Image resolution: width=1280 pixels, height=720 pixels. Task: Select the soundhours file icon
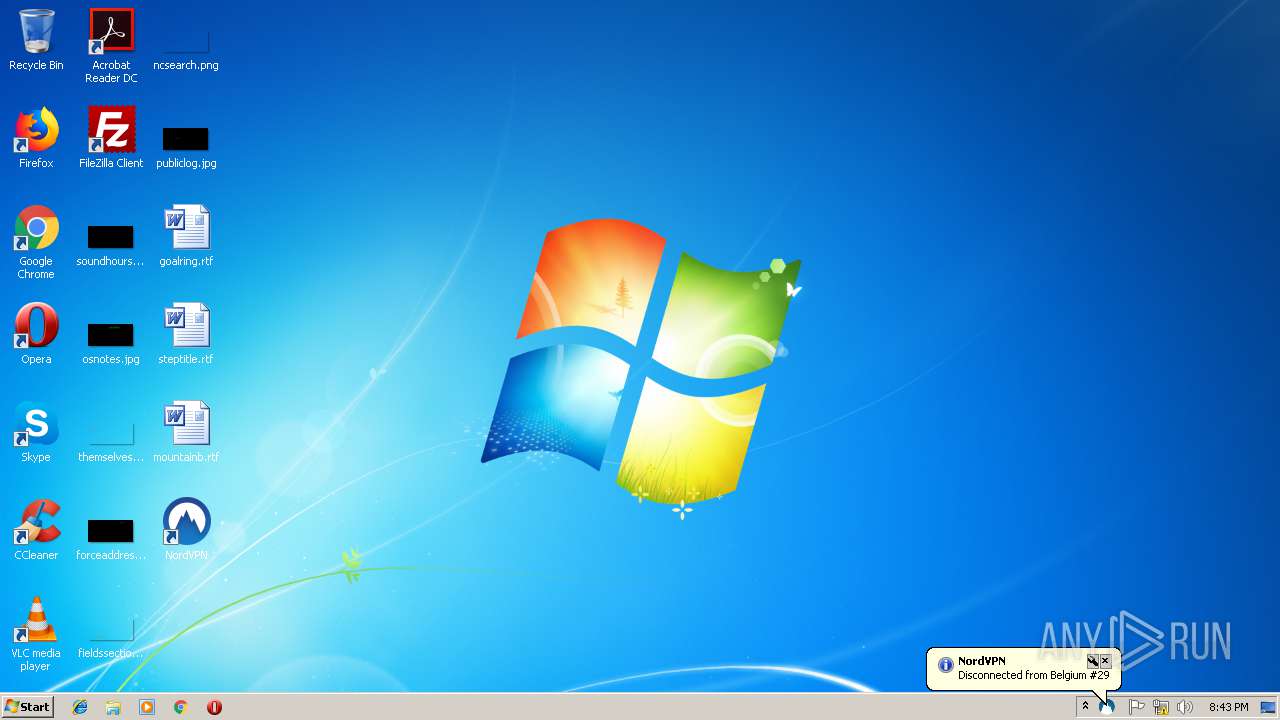point(111,245)
